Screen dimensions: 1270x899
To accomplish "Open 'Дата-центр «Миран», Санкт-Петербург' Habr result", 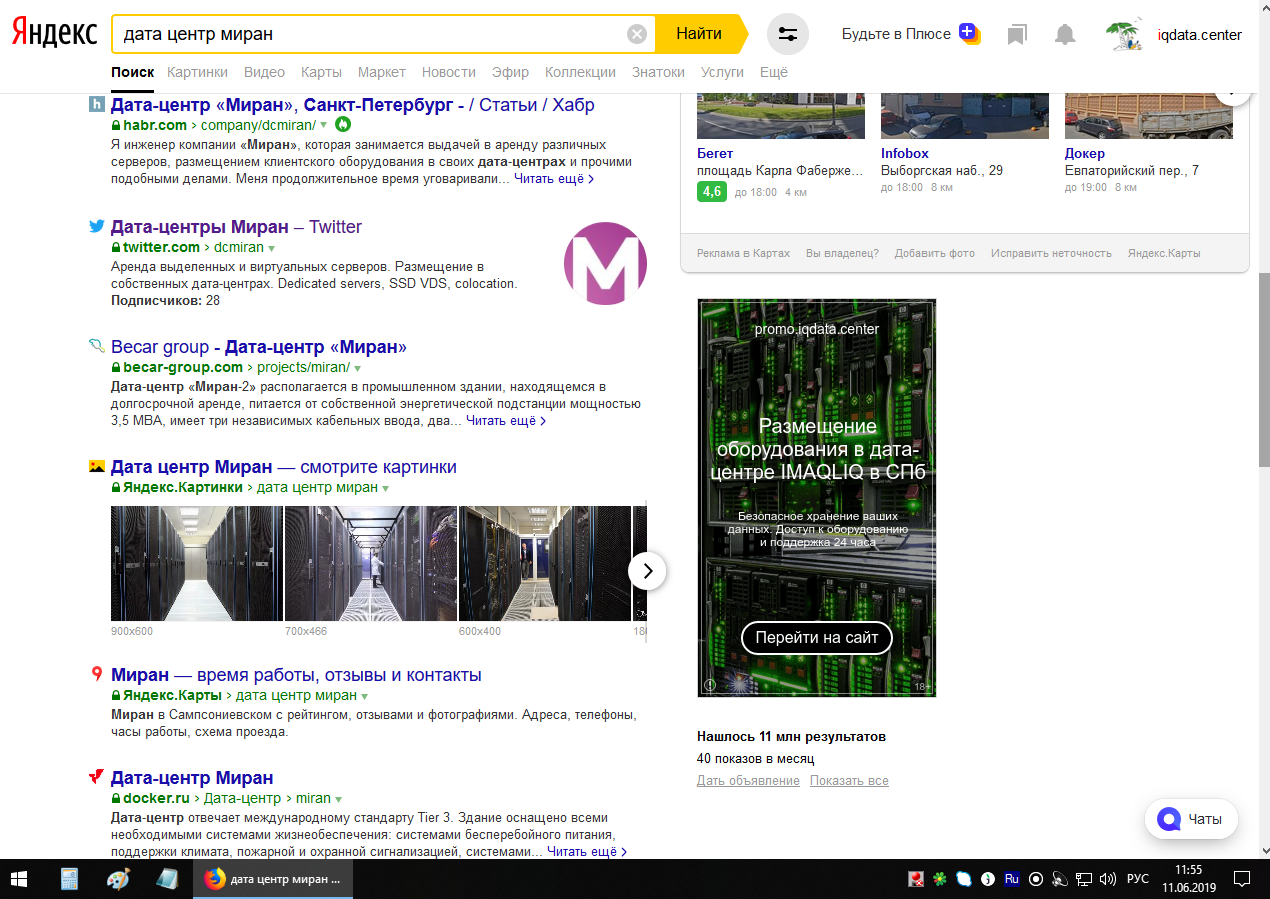I will pos(353,104).
